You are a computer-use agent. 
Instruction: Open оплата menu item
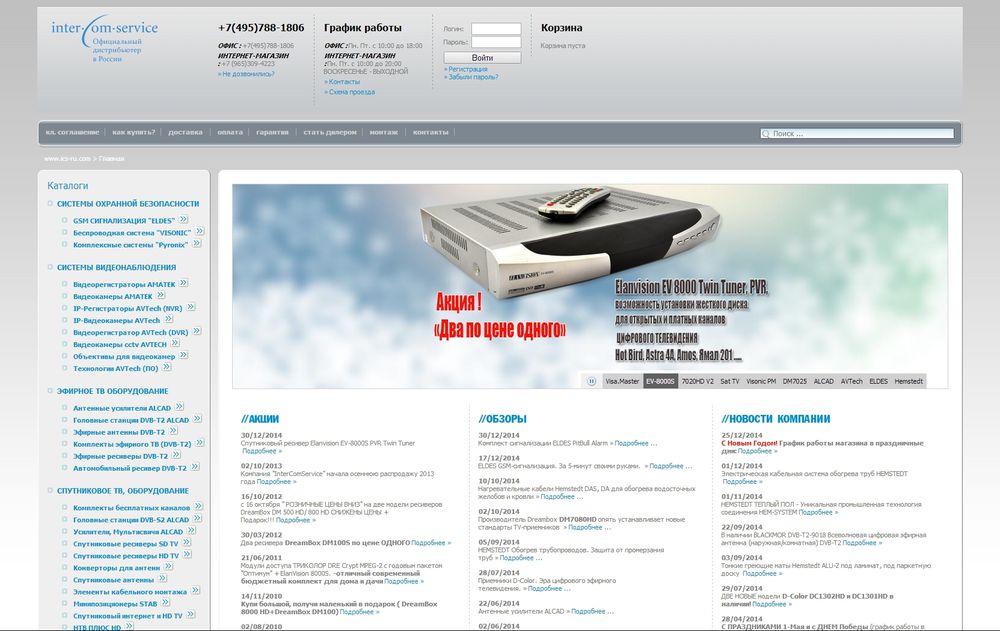click(x=230, y=133)
